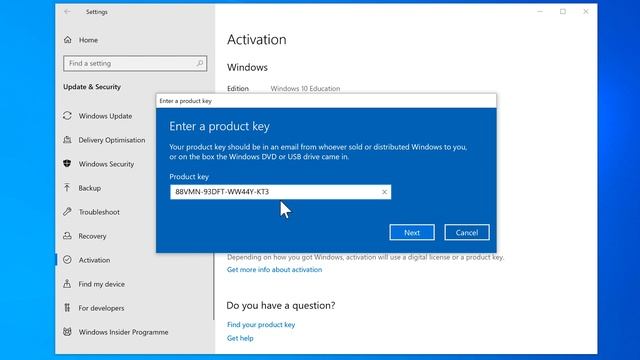Maximize the Settings window

[x=563, y=11]
